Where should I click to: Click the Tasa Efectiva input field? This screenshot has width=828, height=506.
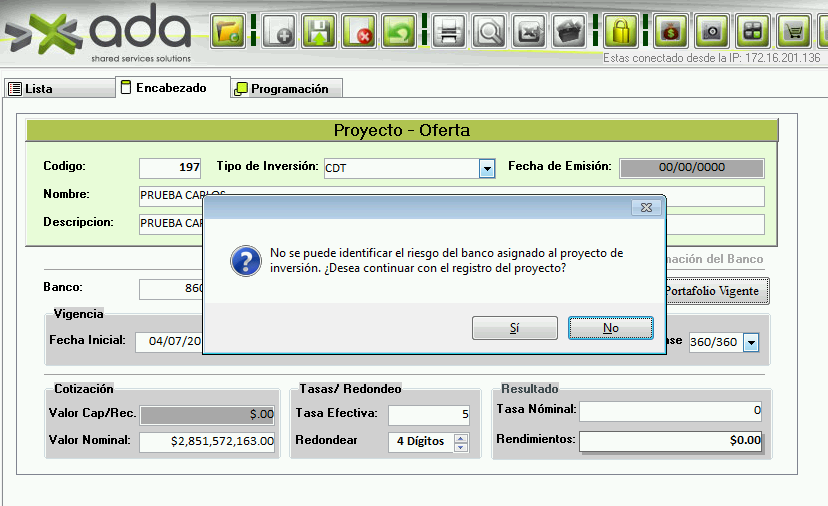[429, 414]
